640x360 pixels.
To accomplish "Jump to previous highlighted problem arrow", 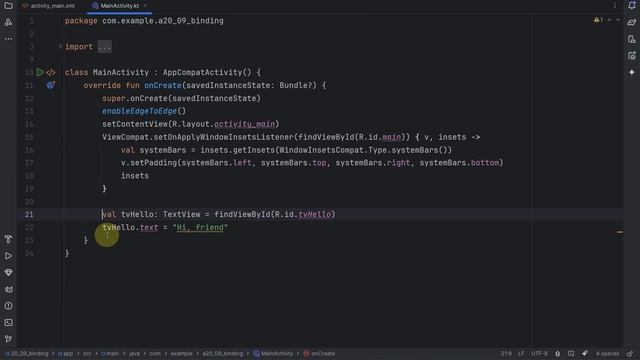I will click(609, 20).
